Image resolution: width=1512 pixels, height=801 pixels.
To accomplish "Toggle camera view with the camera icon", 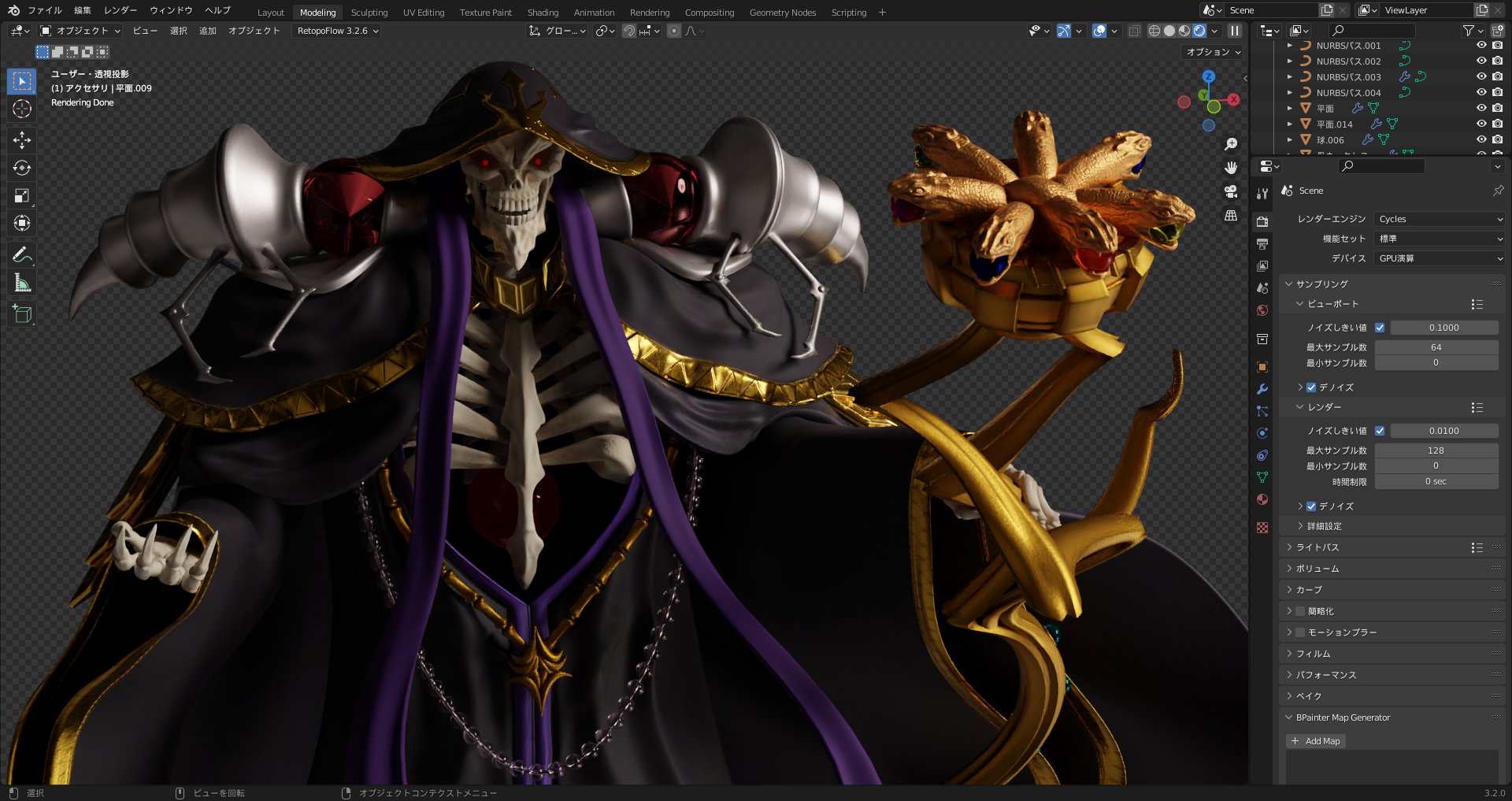I will pos(1231,191).
